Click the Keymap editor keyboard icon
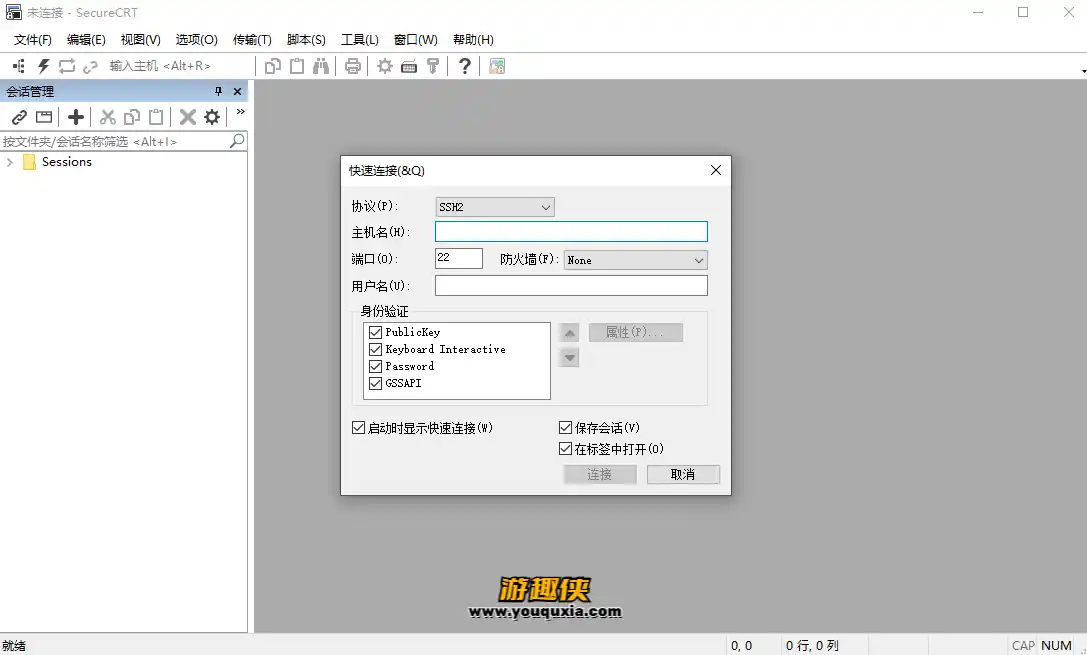 [x=409, y=67]
